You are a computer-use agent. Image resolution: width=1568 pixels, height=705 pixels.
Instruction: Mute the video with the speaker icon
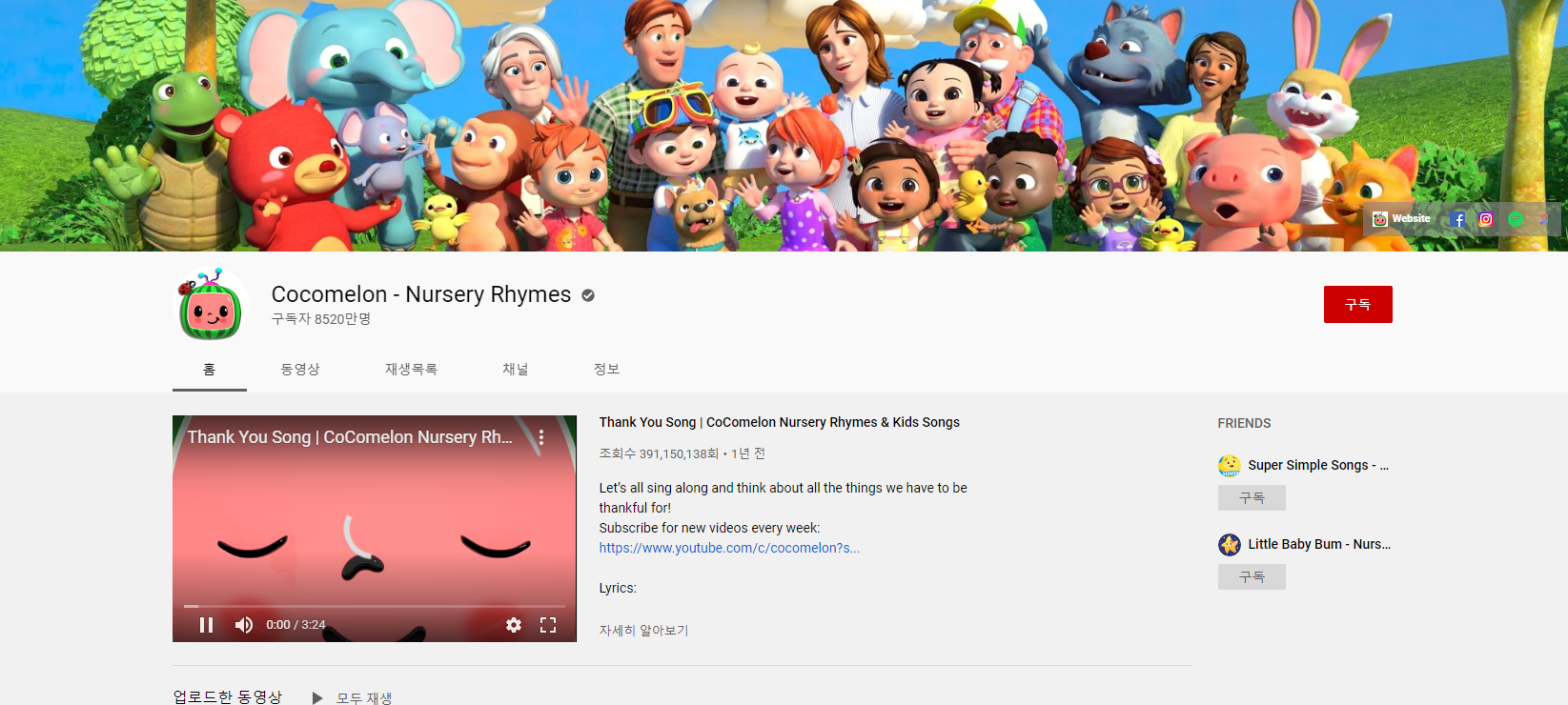(x=244, y=625)
